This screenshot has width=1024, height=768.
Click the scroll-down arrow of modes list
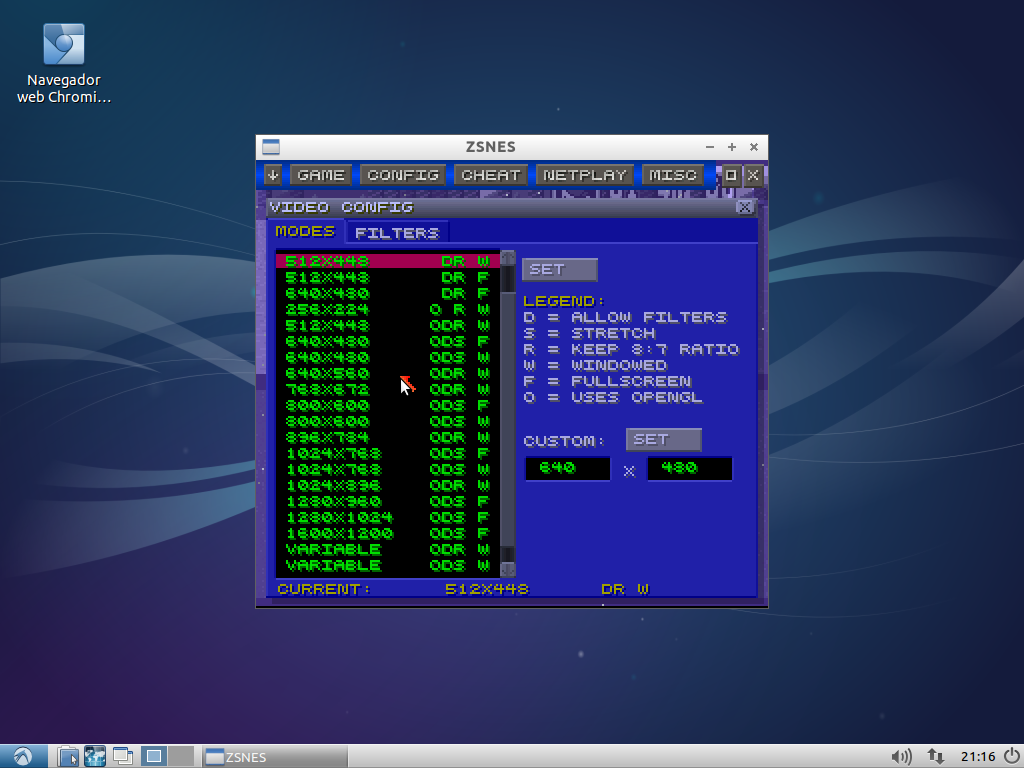(x=507, y=569)
